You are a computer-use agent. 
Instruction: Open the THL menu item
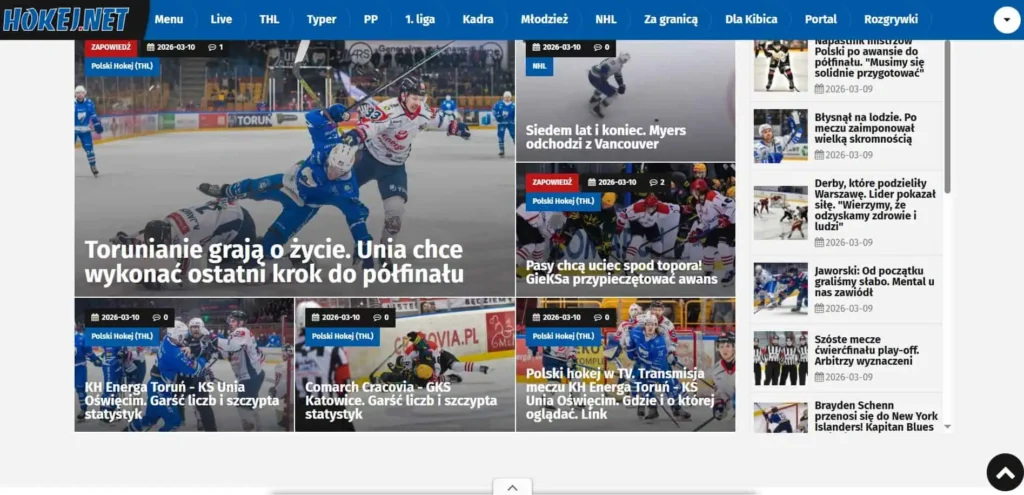[x=269, y=19]
